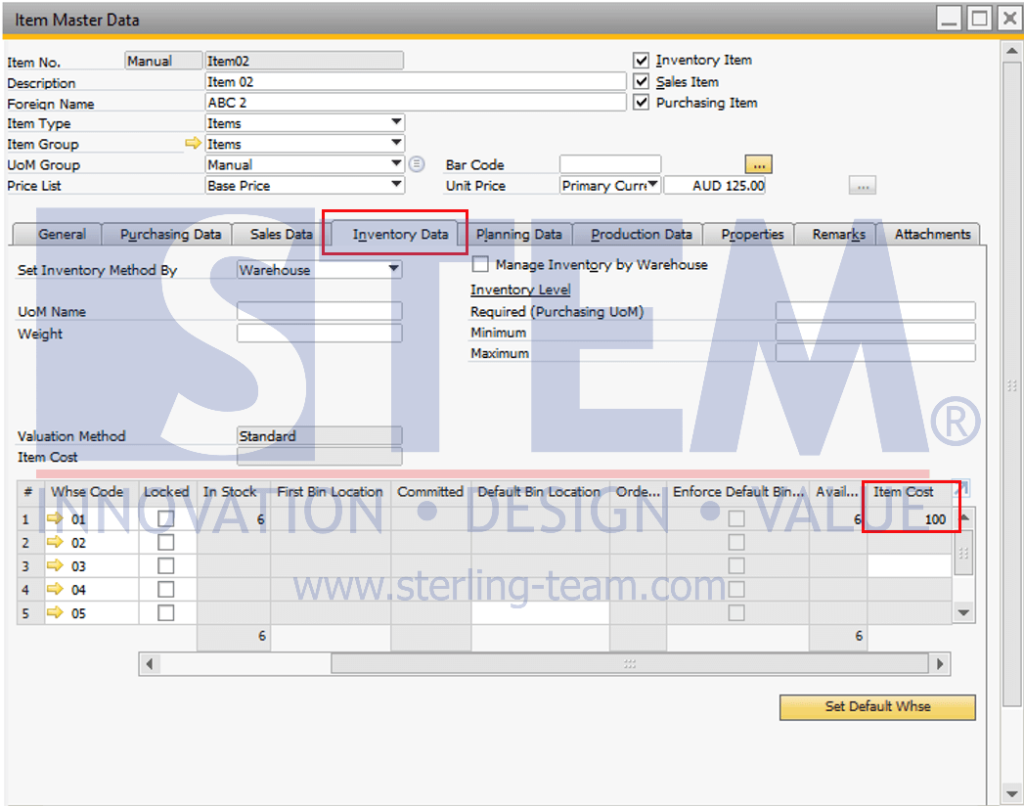Click the Inventory Level link
Screen dimensions: 1024x806
(520, 289)
